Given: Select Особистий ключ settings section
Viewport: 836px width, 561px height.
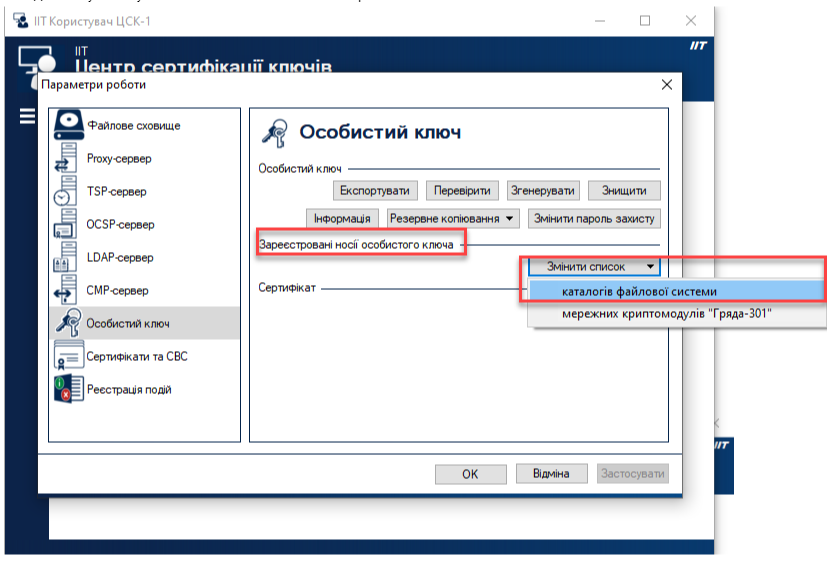Looking at the screenshot, I should click(x=145, y=323).
